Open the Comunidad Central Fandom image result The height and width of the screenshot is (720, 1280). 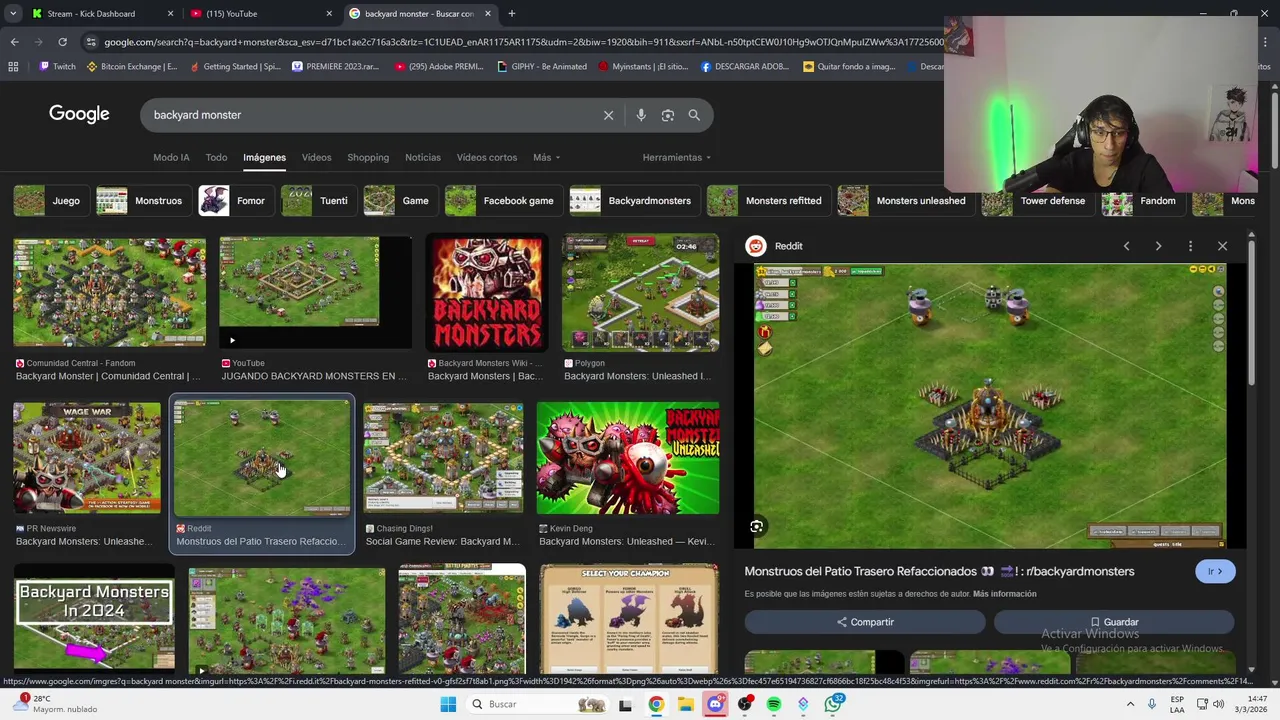point(109,293)
